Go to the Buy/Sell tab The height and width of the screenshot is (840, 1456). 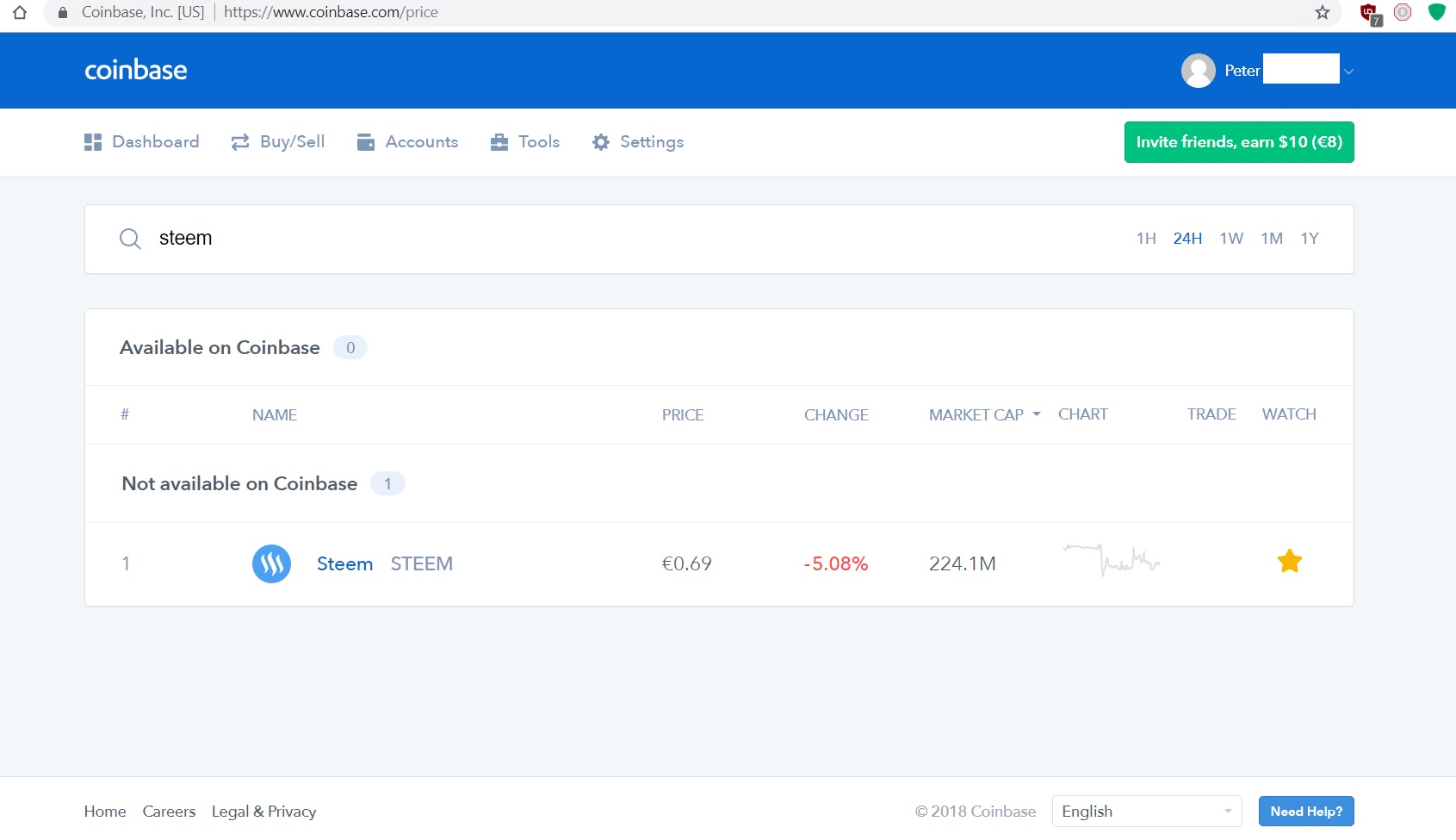click(277, 142)
